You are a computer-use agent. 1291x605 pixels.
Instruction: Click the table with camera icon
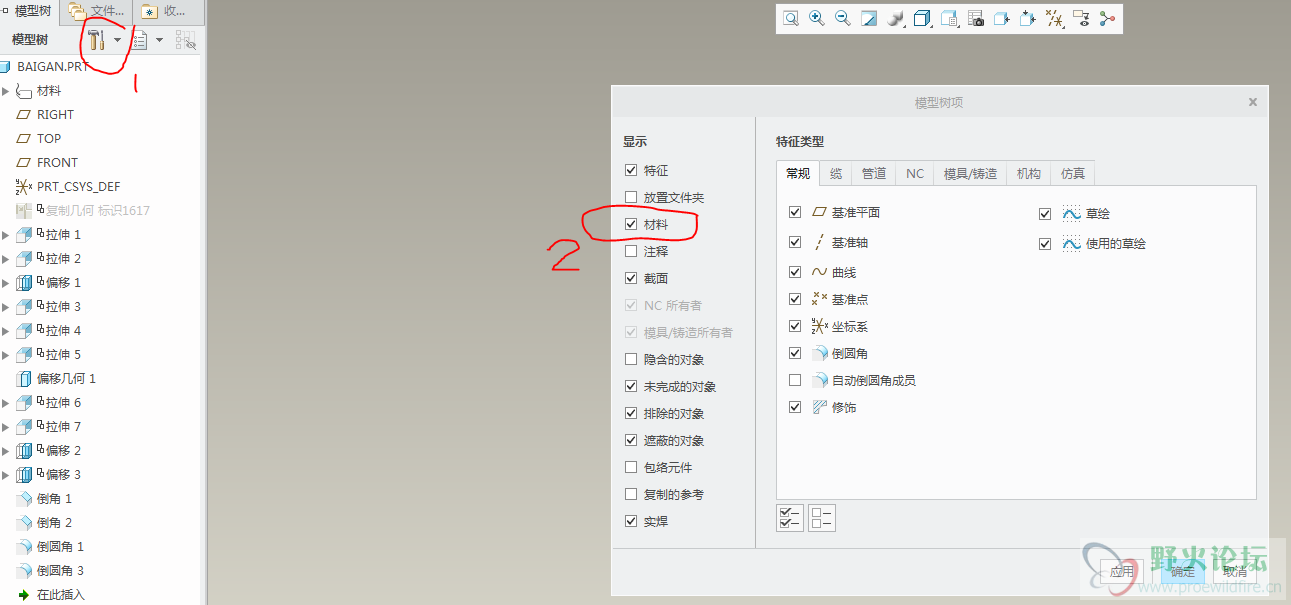point(975,19)
